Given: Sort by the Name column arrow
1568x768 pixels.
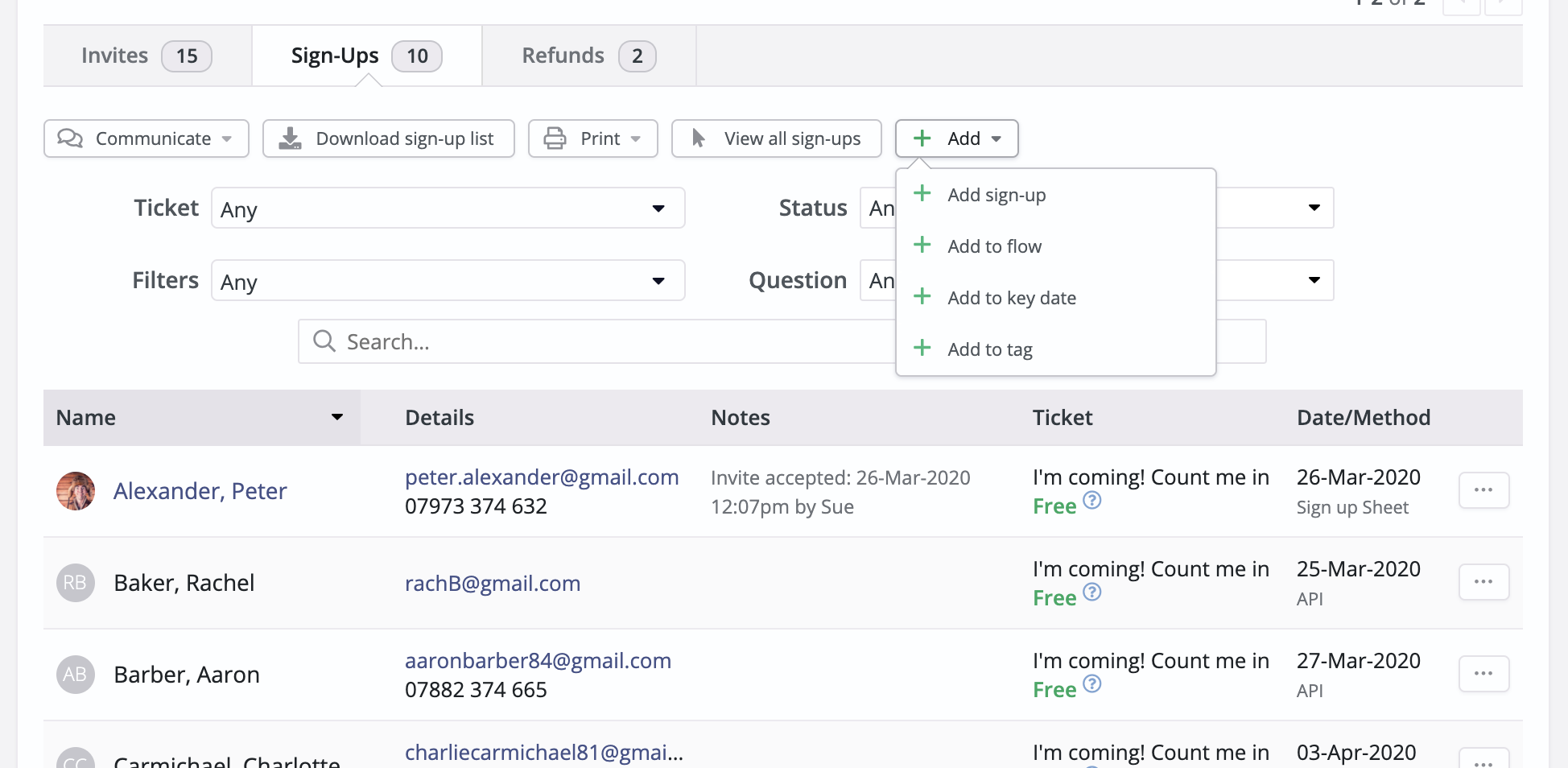Looking at the screenshot, I should click(337, 417).
